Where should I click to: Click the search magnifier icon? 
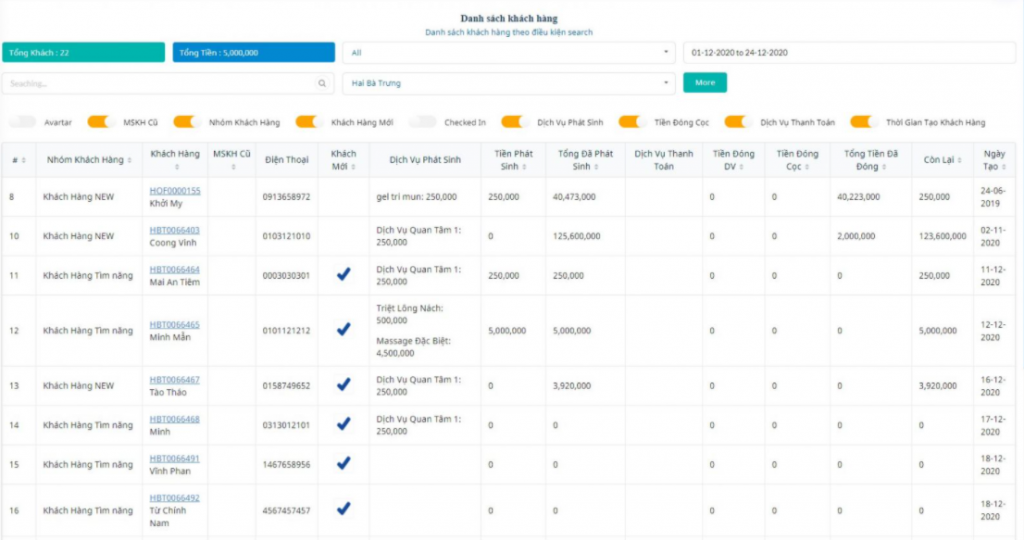(321, 84)
